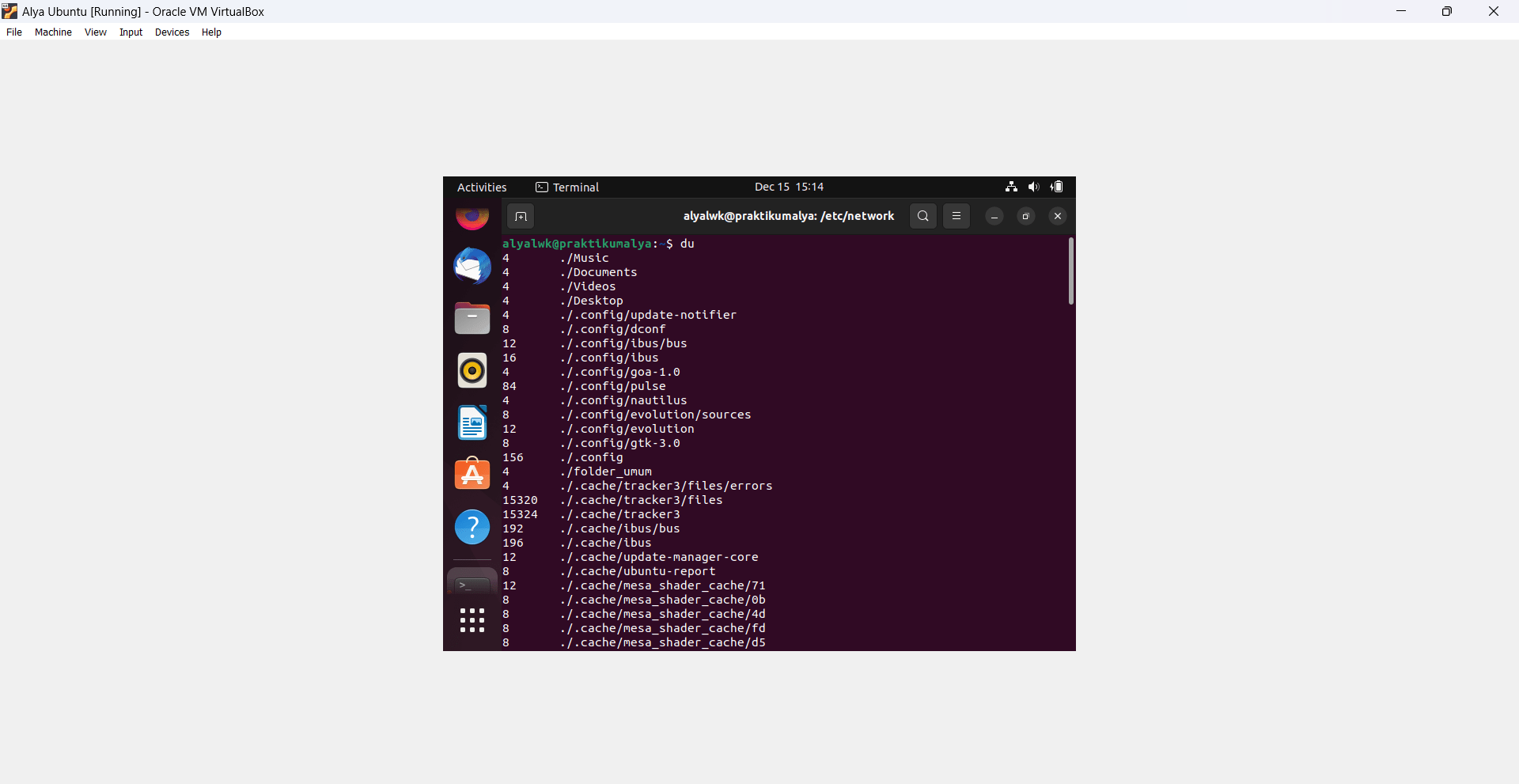
Task: Open the terminal hamburger menu
Action: 956,216
